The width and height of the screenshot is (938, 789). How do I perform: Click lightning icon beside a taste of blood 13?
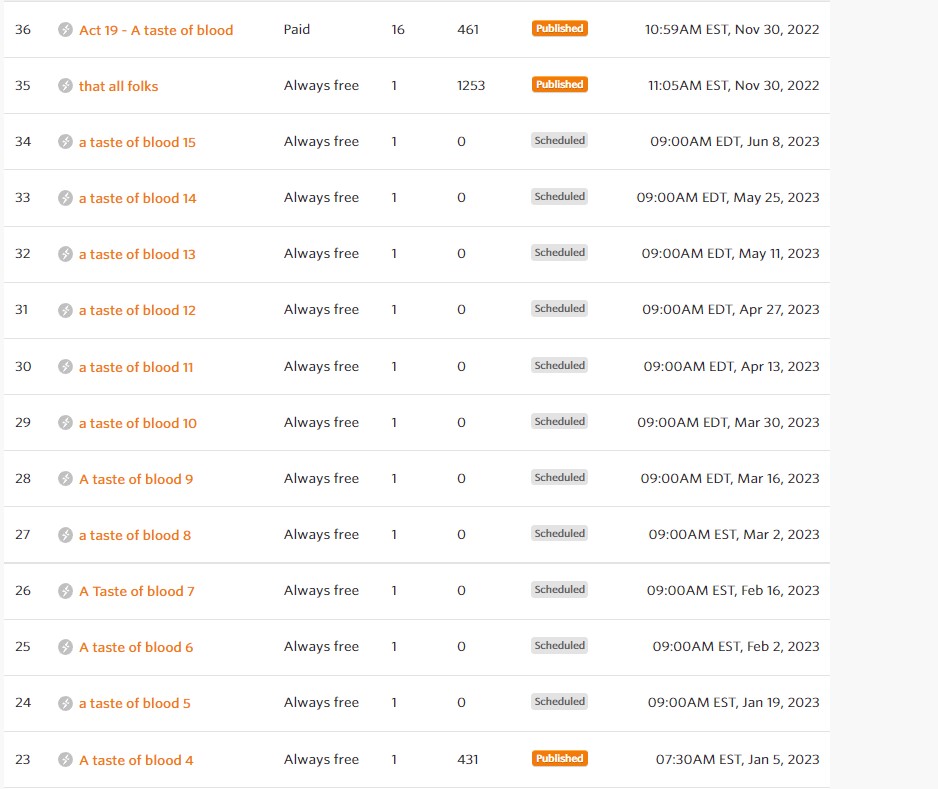[x=66, y=254]
